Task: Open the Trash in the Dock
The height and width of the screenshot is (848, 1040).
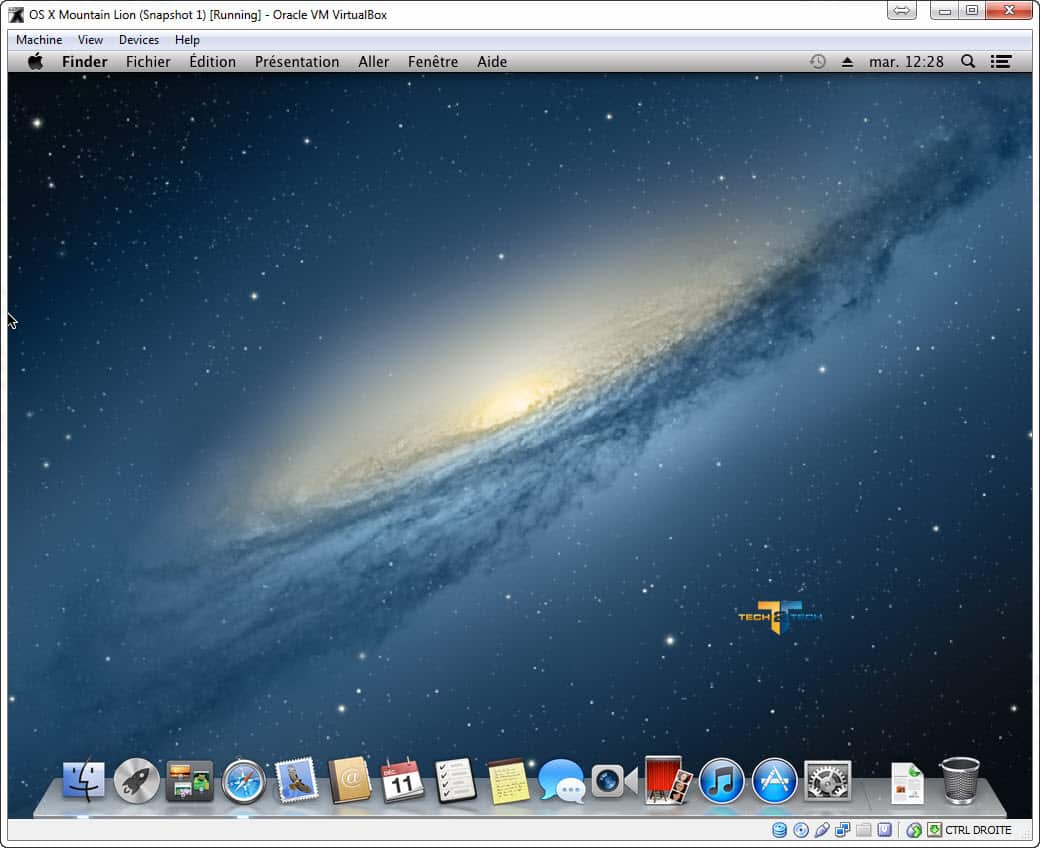Action: coord(960,780)
